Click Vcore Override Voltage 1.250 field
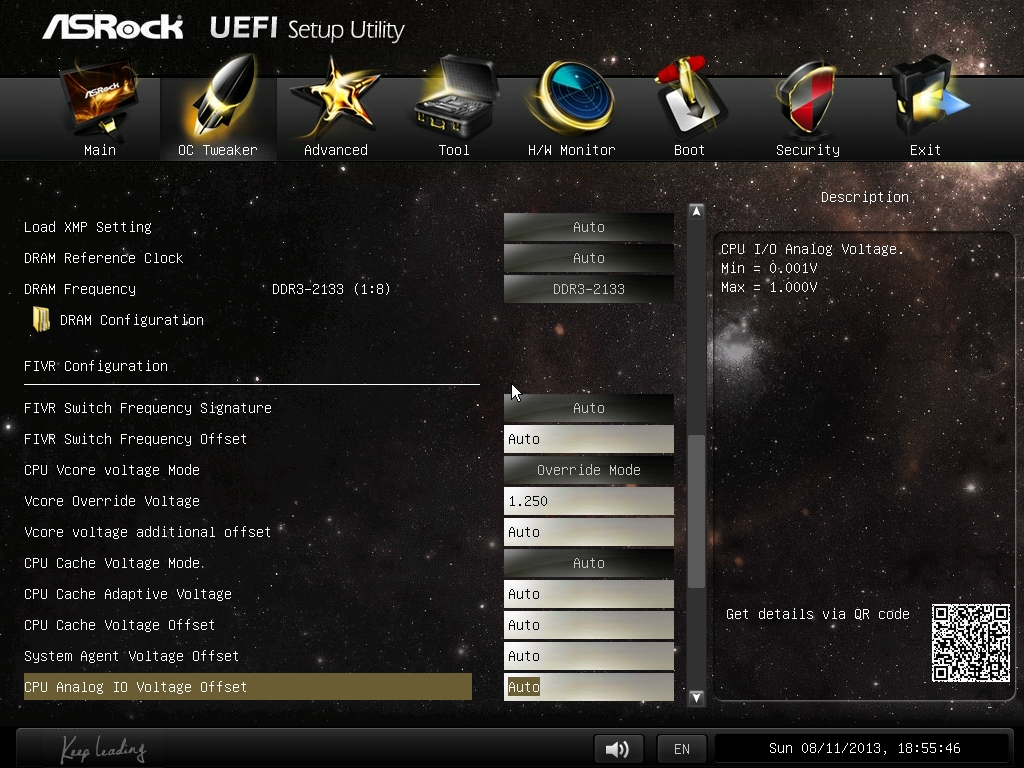 (588, 501)
